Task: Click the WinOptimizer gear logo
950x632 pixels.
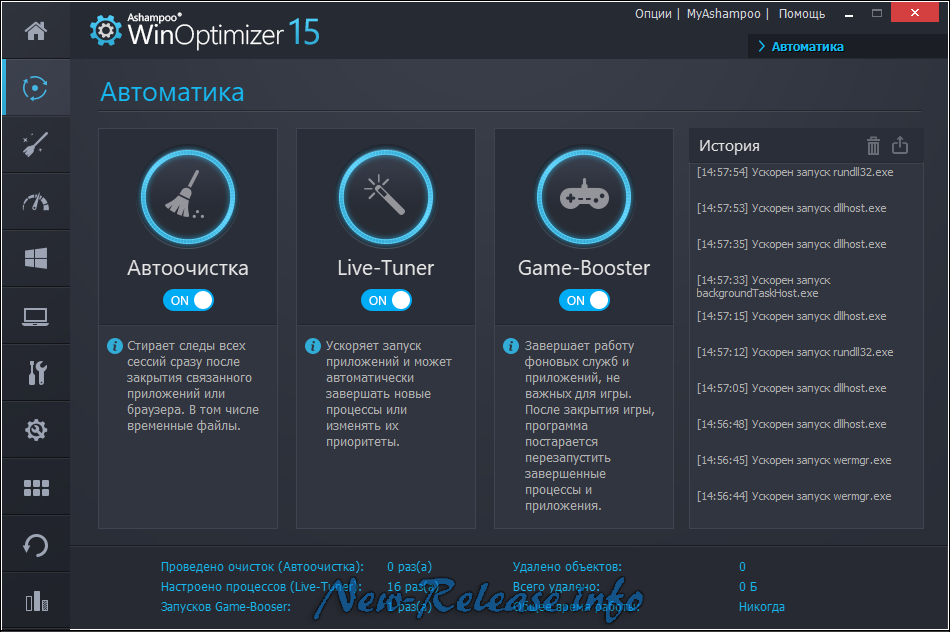Action: tap(106, 30)
